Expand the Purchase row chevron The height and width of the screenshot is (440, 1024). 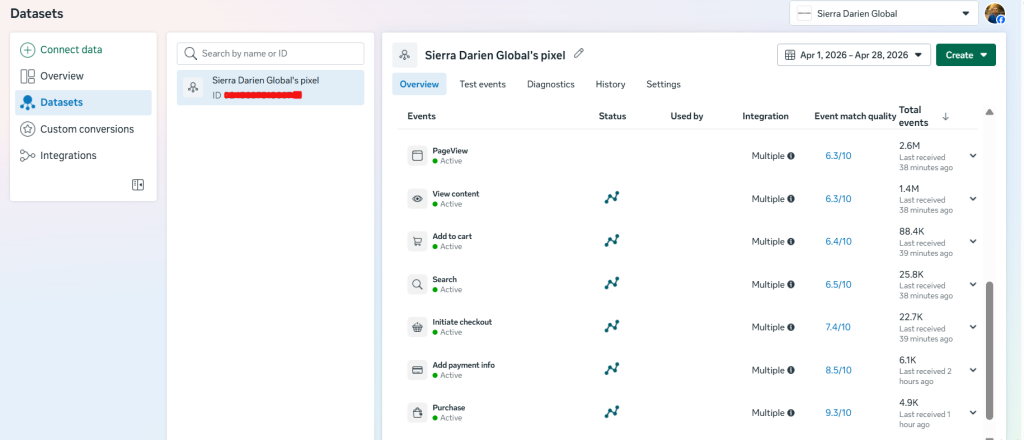pyautogui.click(x=973, y=413)
